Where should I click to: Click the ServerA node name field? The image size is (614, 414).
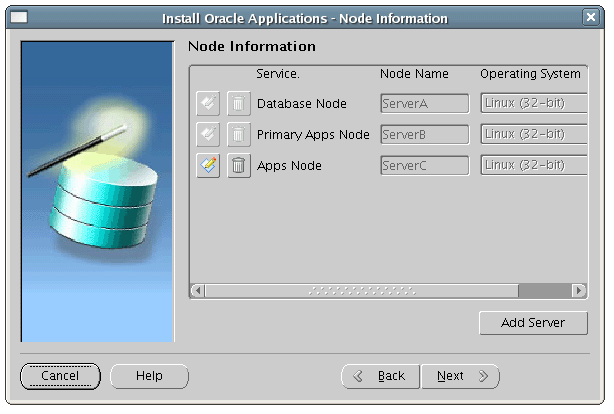(x=424, y=103)
